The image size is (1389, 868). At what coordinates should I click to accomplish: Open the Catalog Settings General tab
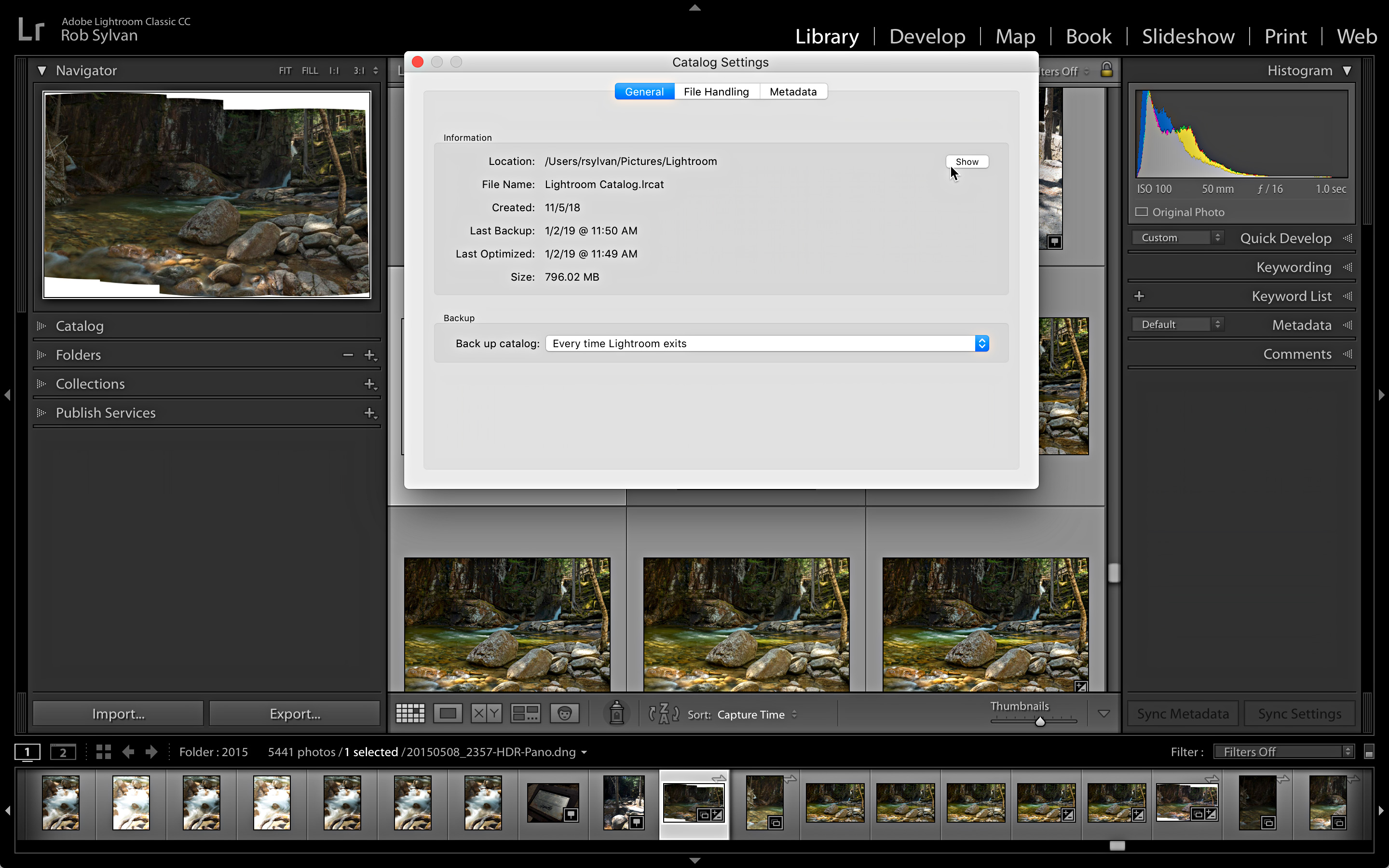(x=644, y=91)
